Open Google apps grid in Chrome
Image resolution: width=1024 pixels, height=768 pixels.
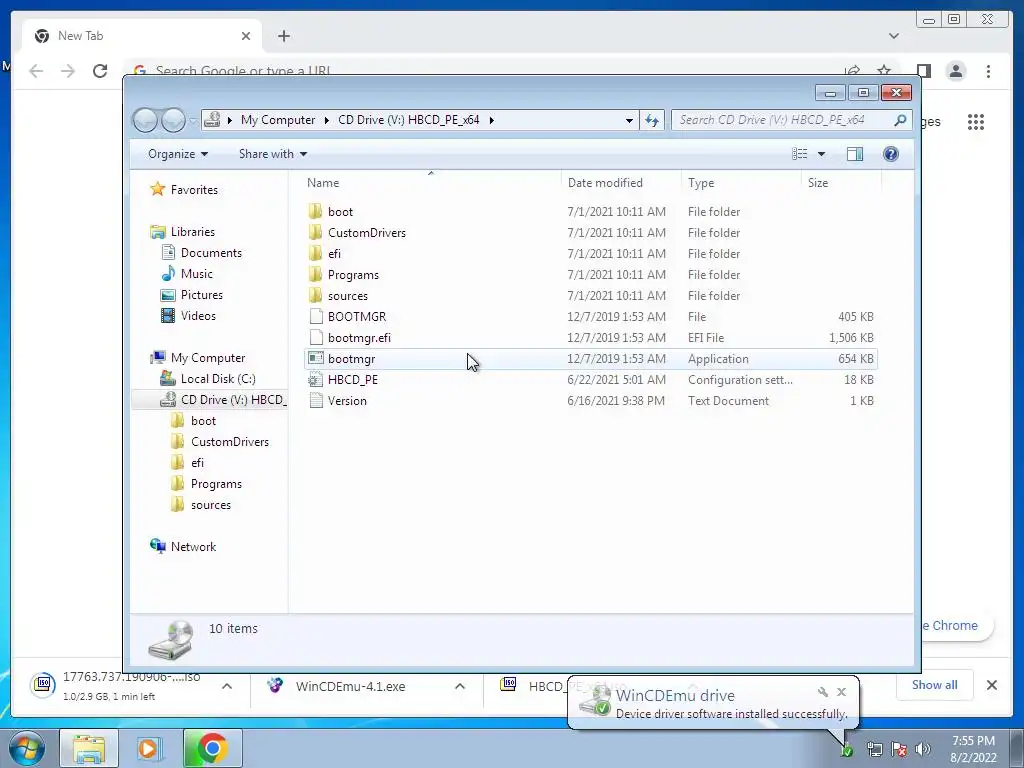tap(976, 121)
